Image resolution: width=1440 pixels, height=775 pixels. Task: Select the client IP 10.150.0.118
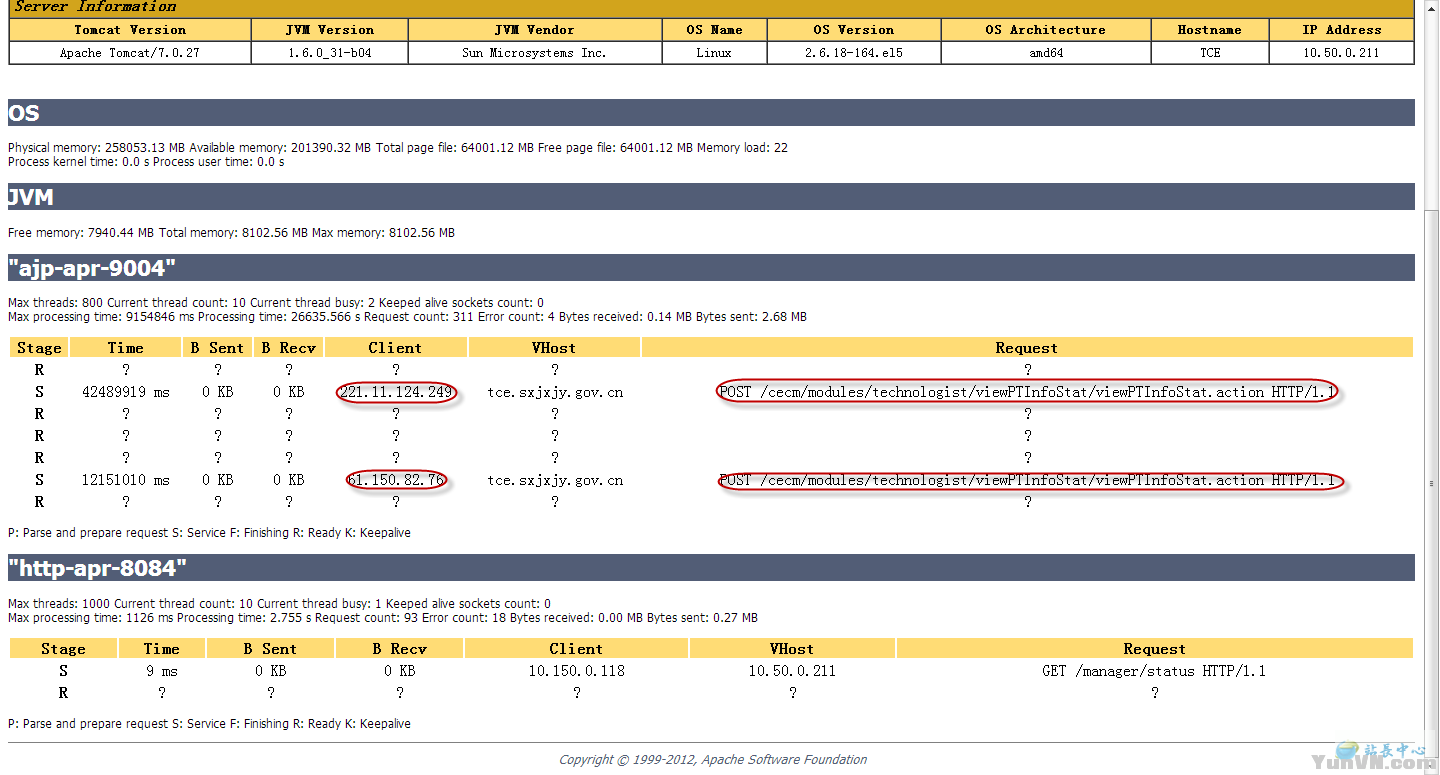tap(577, 671)
